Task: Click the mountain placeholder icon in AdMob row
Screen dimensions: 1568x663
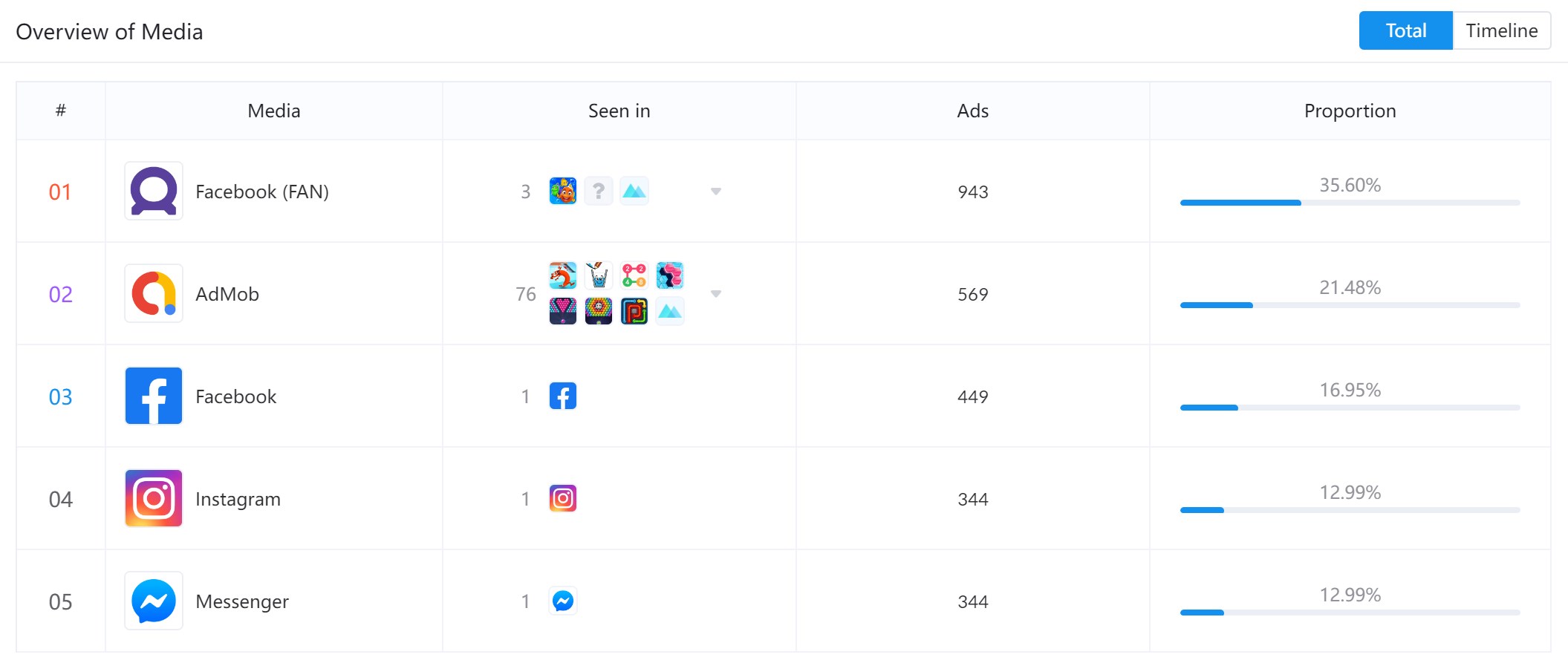Action: 670,311
